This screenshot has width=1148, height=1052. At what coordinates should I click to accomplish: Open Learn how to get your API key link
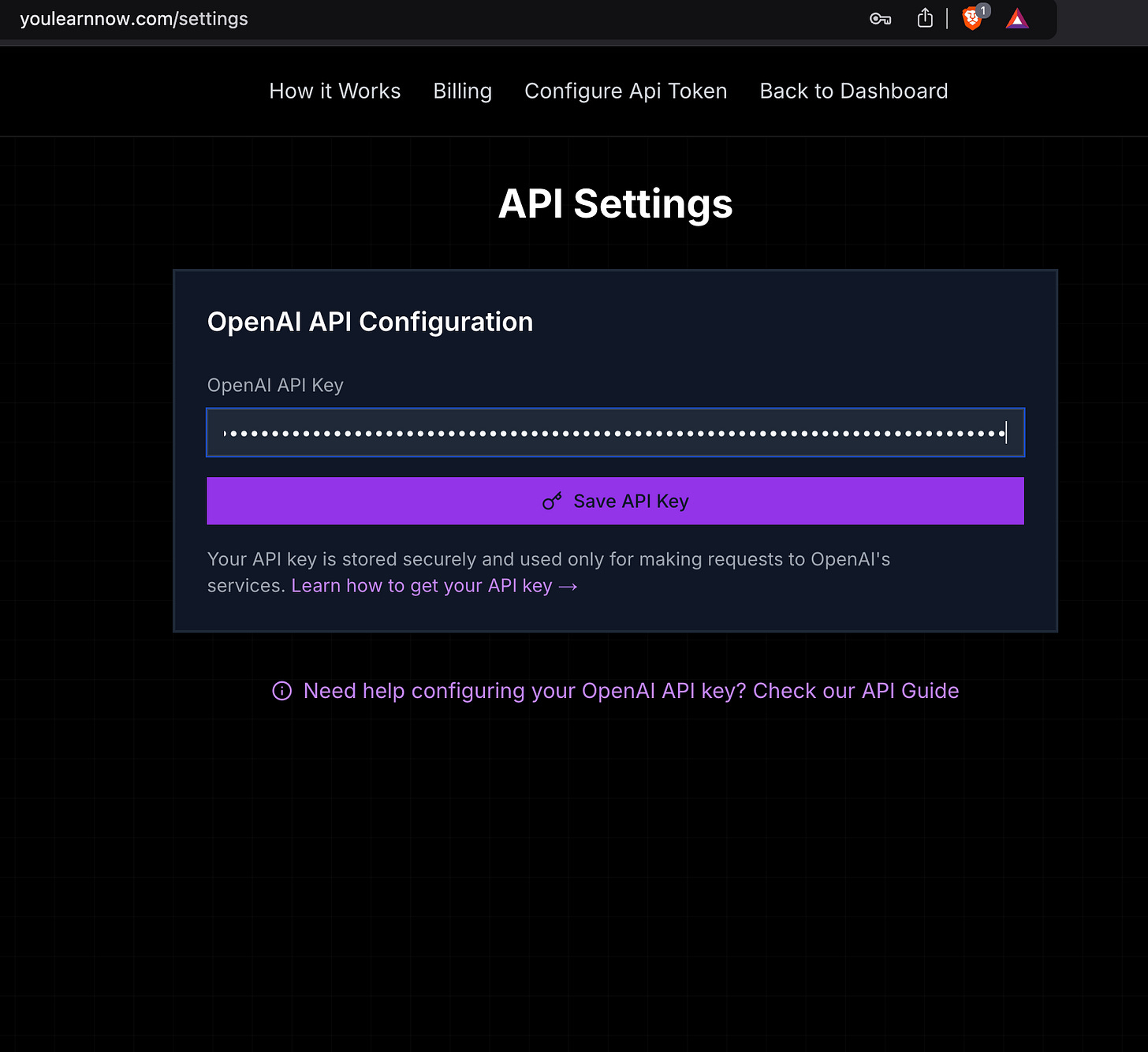(434, 586)
